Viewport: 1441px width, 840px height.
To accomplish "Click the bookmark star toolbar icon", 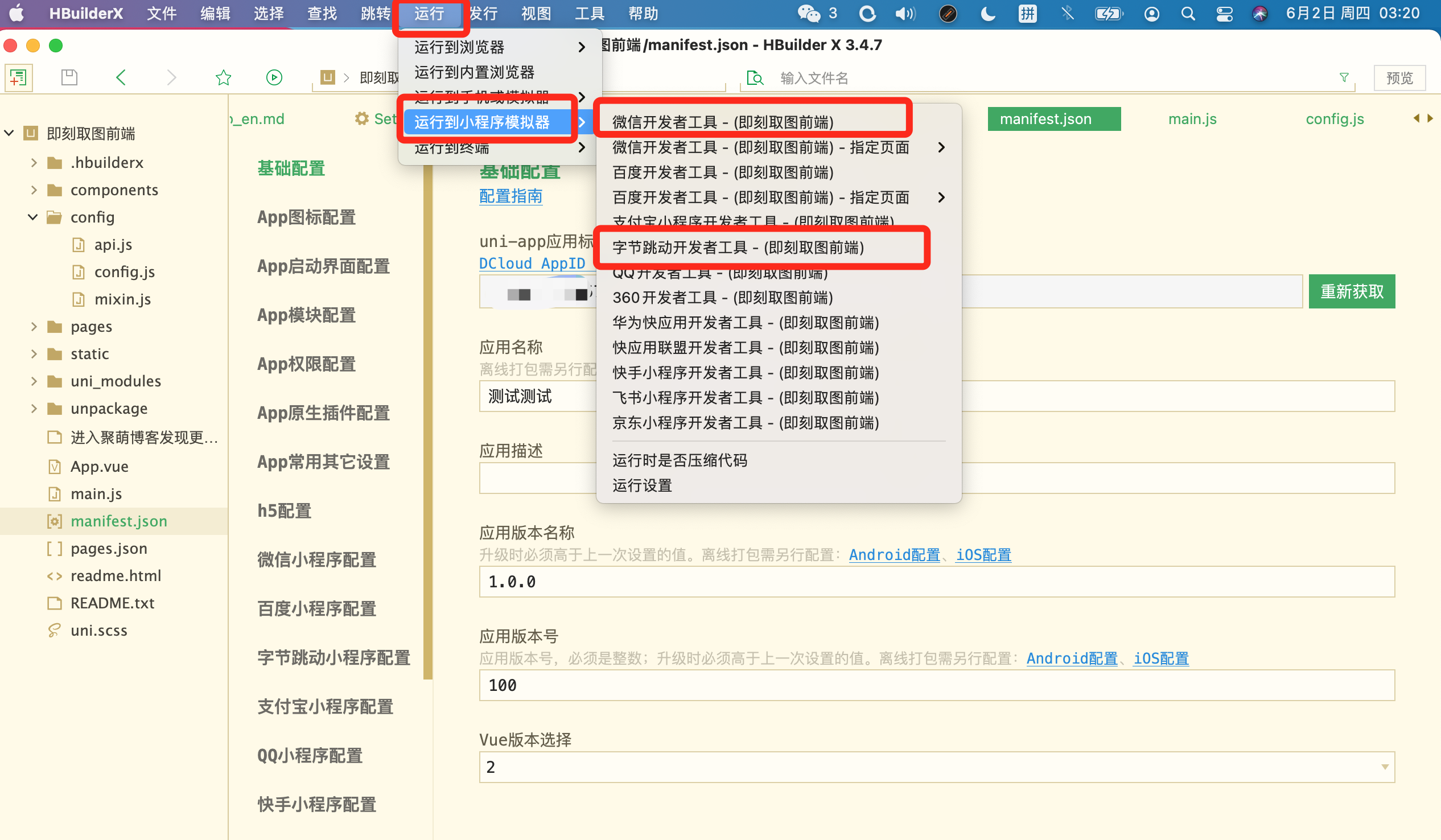I will (x=223, y=77).
